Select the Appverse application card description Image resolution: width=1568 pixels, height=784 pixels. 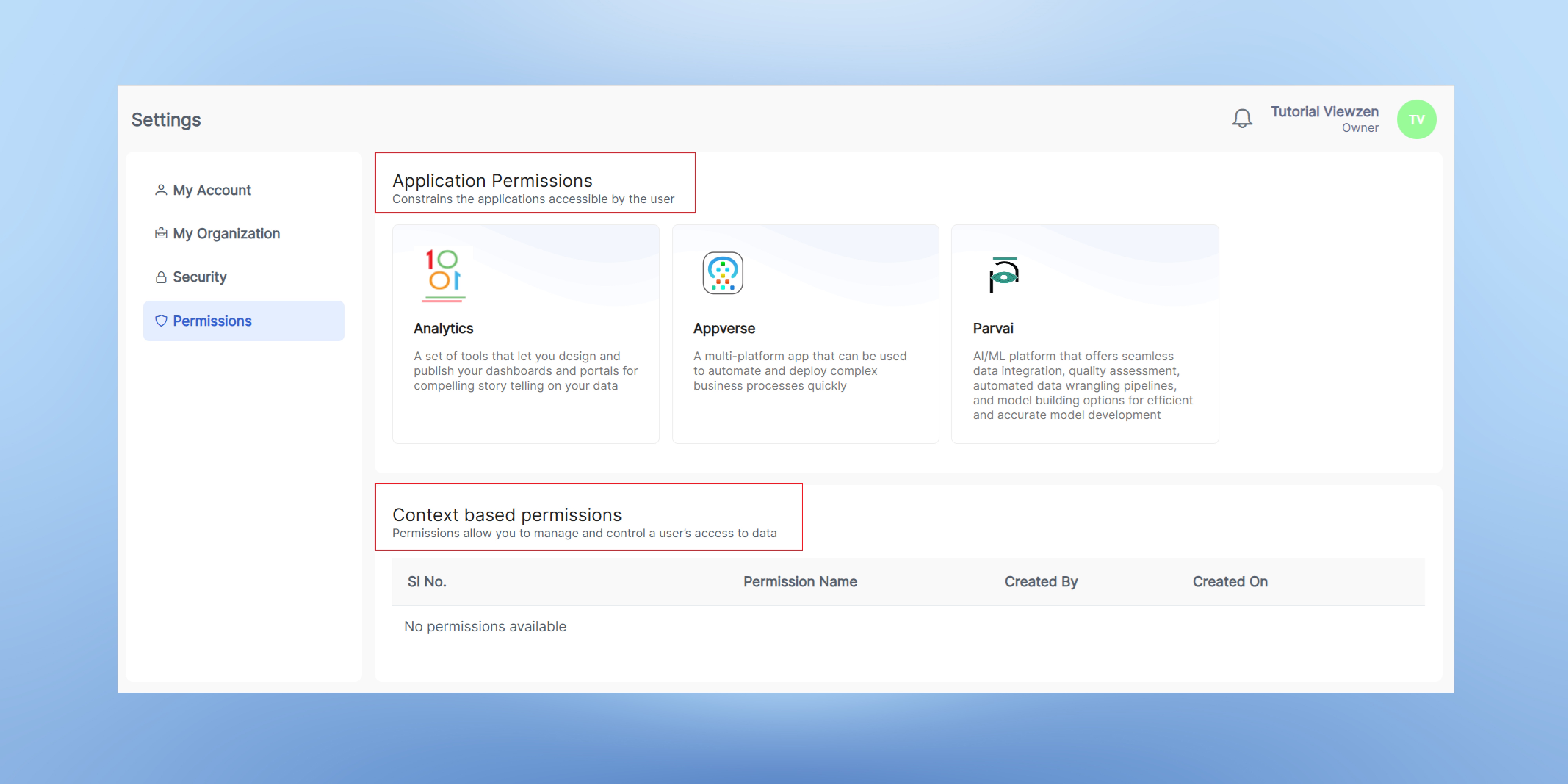pyautogui.click(x=799, y=371)
